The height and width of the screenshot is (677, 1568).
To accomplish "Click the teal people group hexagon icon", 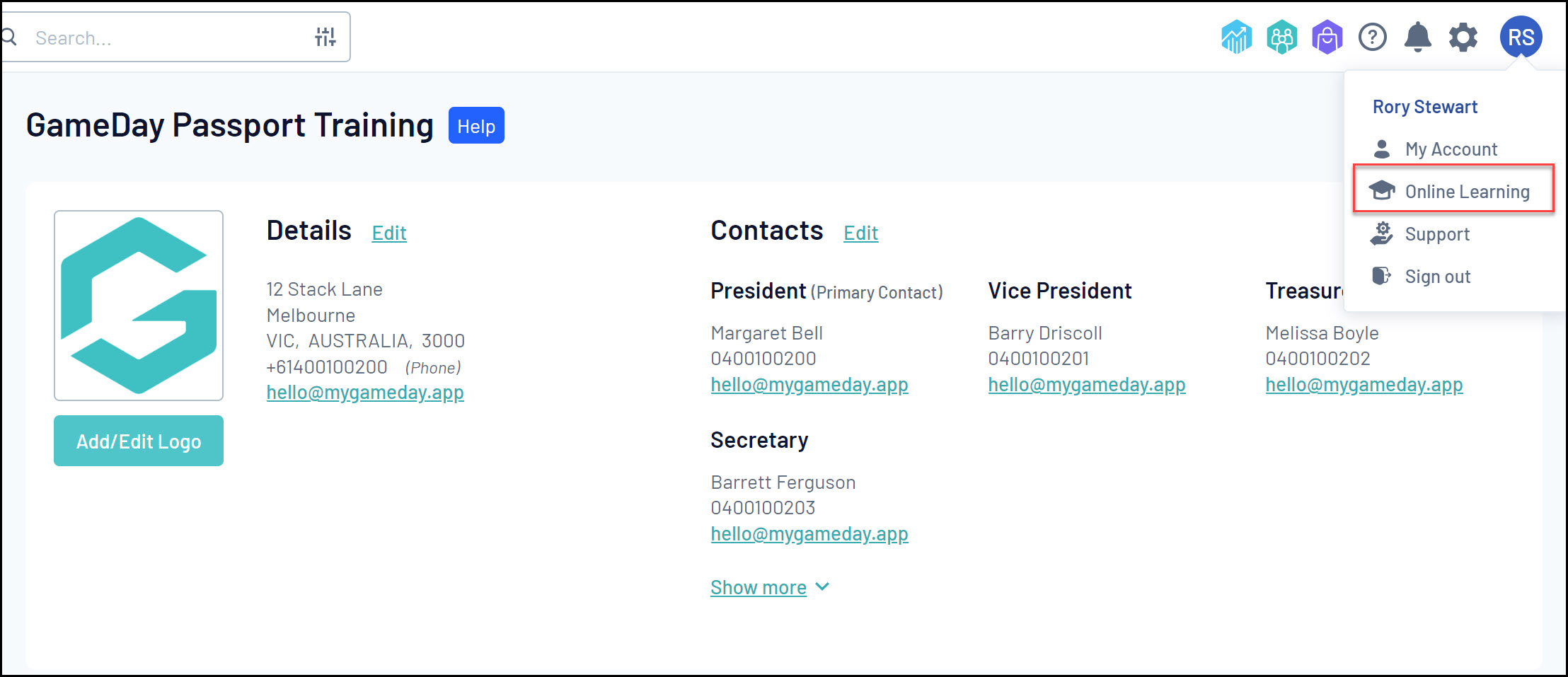I will pos(1281,37).
